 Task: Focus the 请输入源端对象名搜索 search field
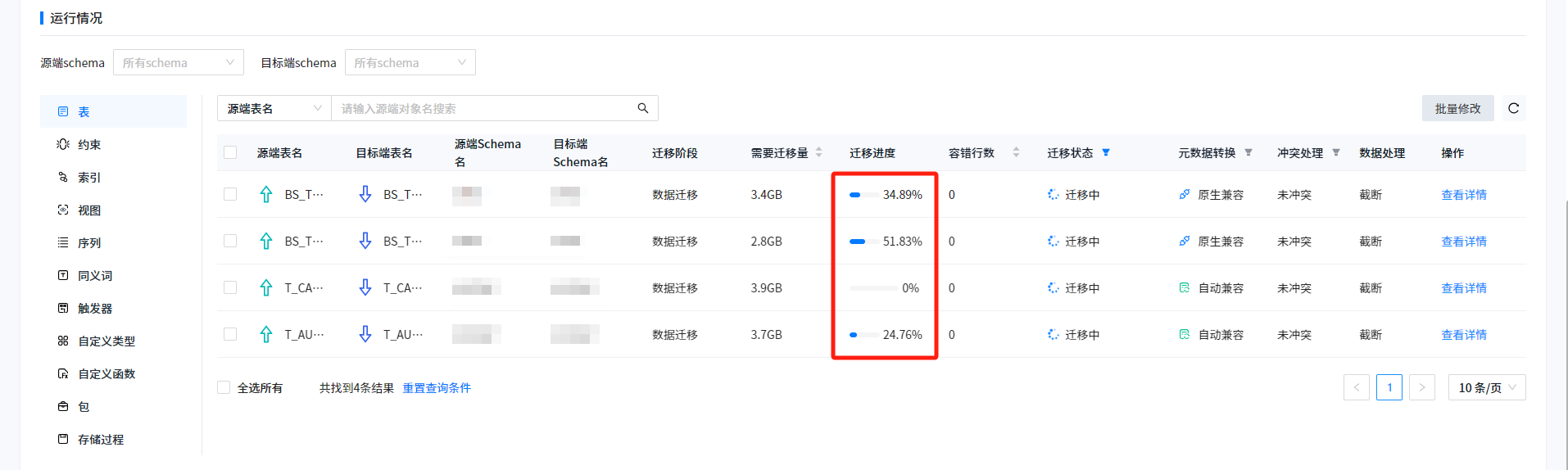483,108
